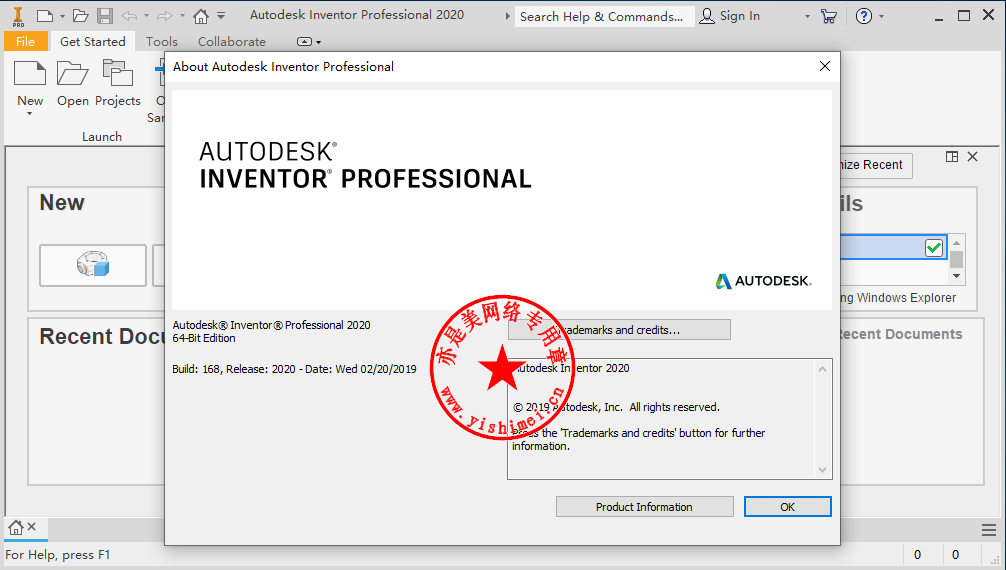Click the Help question mark icon

point(864,16)
